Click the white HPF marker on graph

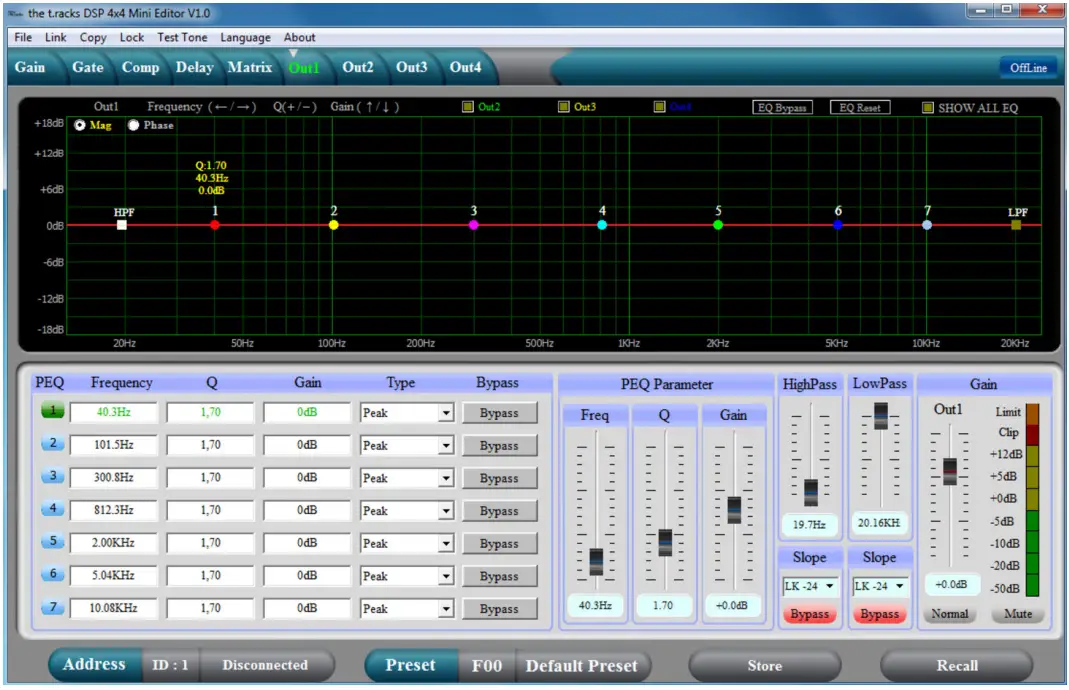point(122,225)
